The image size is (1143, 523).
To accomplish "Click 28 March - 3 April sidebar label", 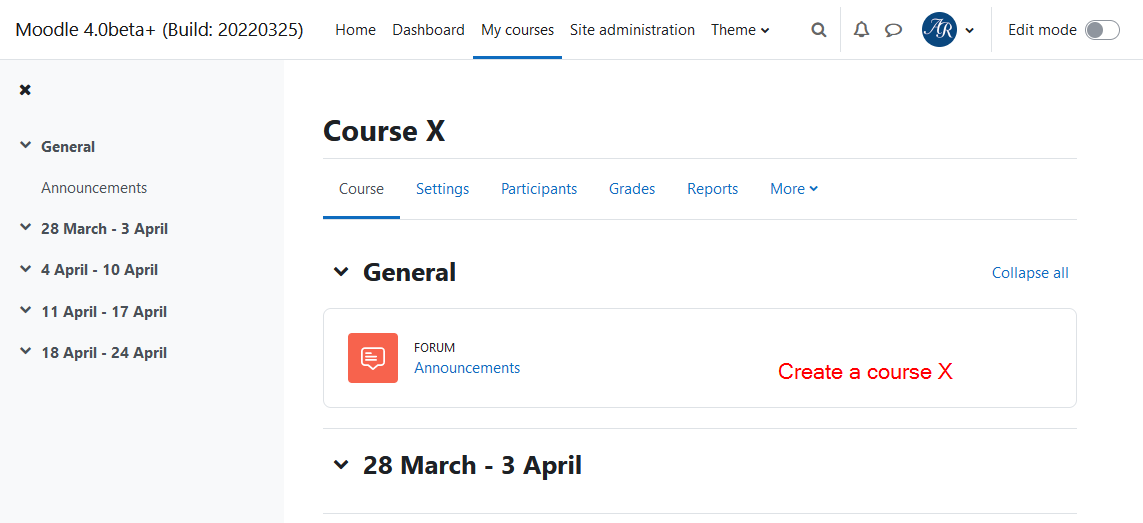I will click(104, 229).
